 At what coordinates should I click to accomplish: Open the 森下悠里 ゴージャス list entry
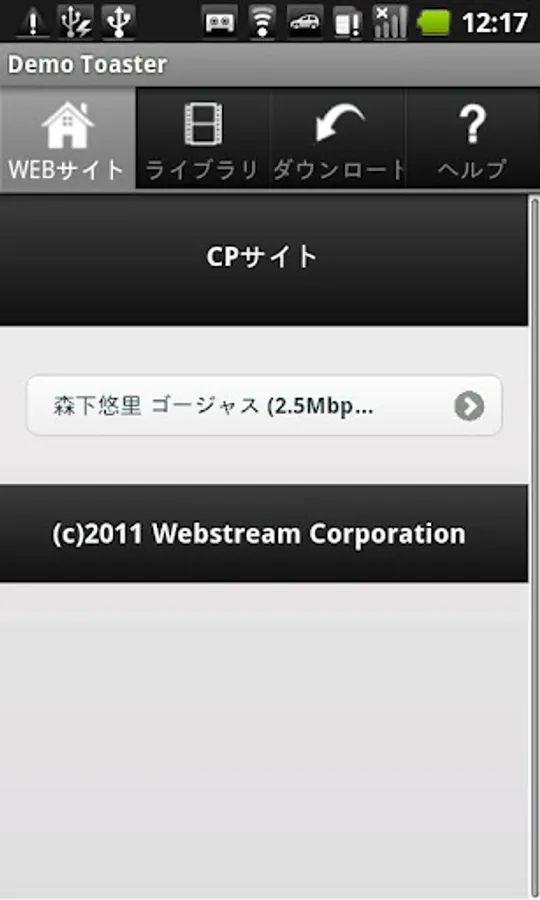[265, 405]
